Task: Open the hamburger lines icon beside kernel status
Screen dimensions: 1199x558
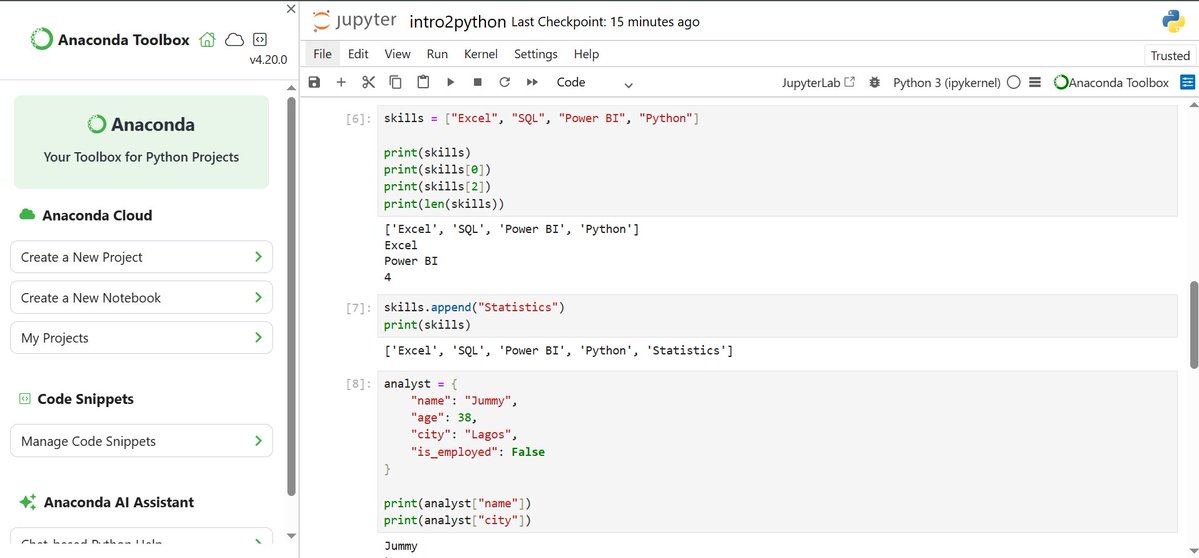Action: [1035, 83]
